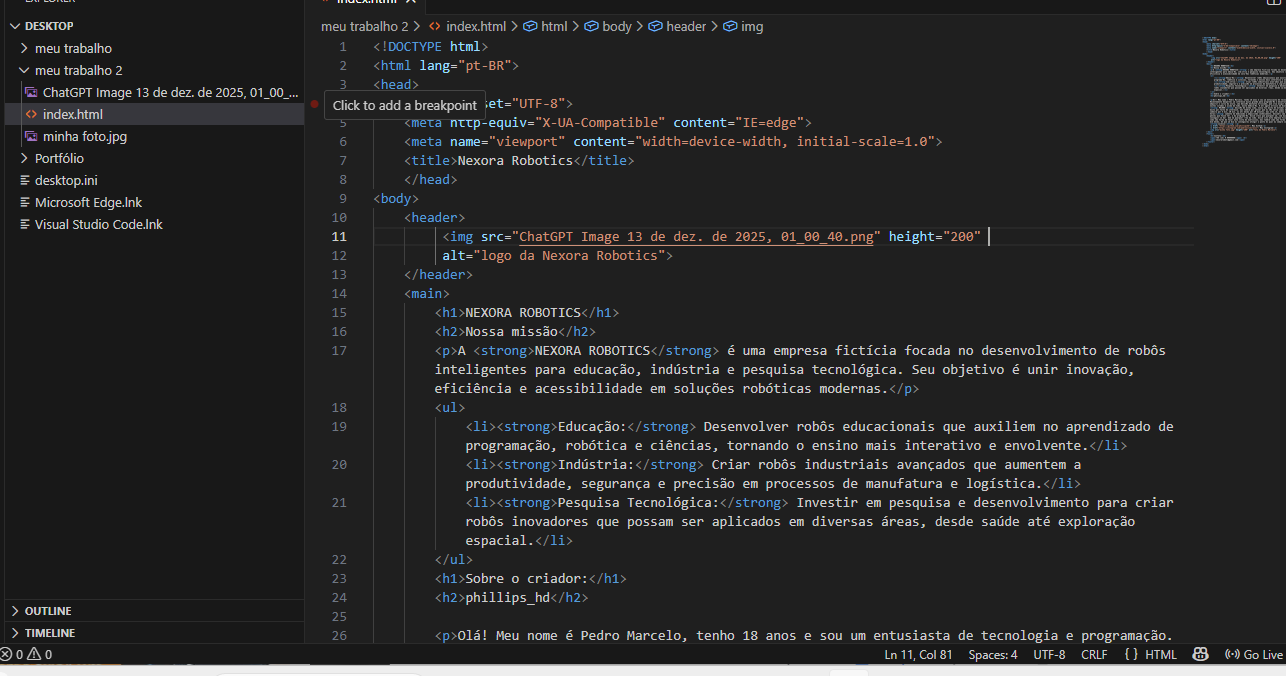Click the Spaces: 4 indentation setting
Viewport: 1286px width, 676px height.
click(x=992, y=655)
